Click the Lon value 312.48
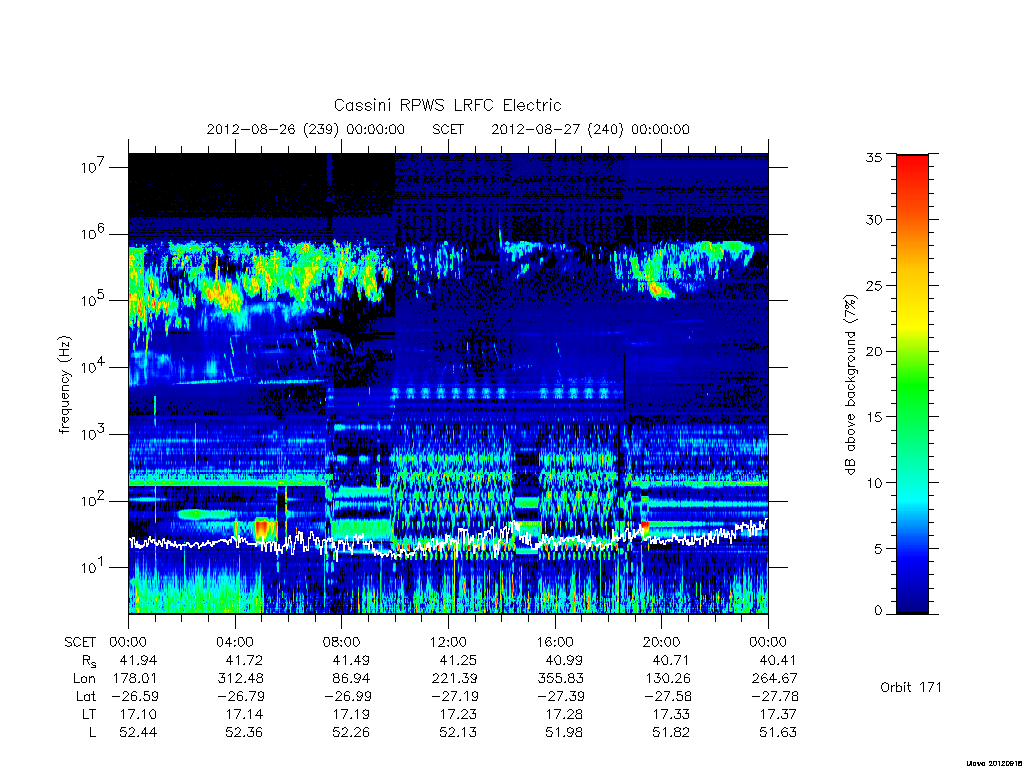Viewport: 1024px width, 768px height. (x=242, y=679)
